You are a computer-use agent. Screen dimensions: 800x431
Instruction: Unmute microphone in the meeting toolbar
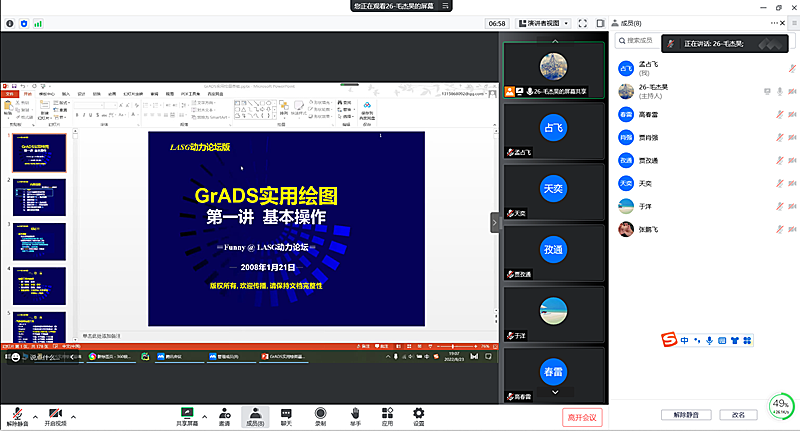[x=17, y=417]
